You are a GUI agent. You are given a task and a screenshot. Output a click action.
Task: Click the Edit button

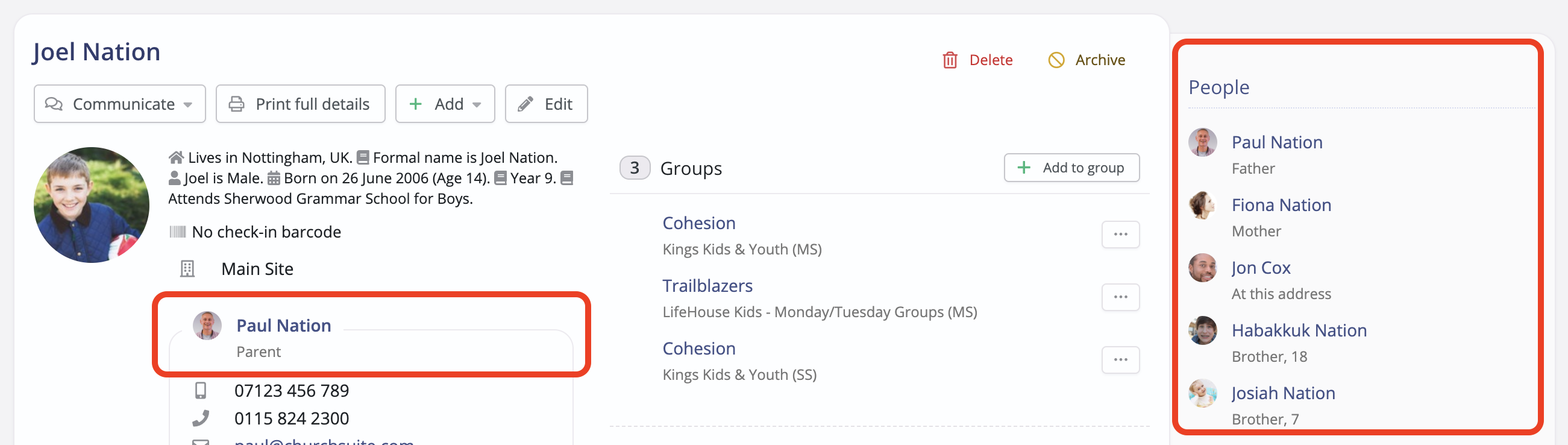[x=546, y=104]
